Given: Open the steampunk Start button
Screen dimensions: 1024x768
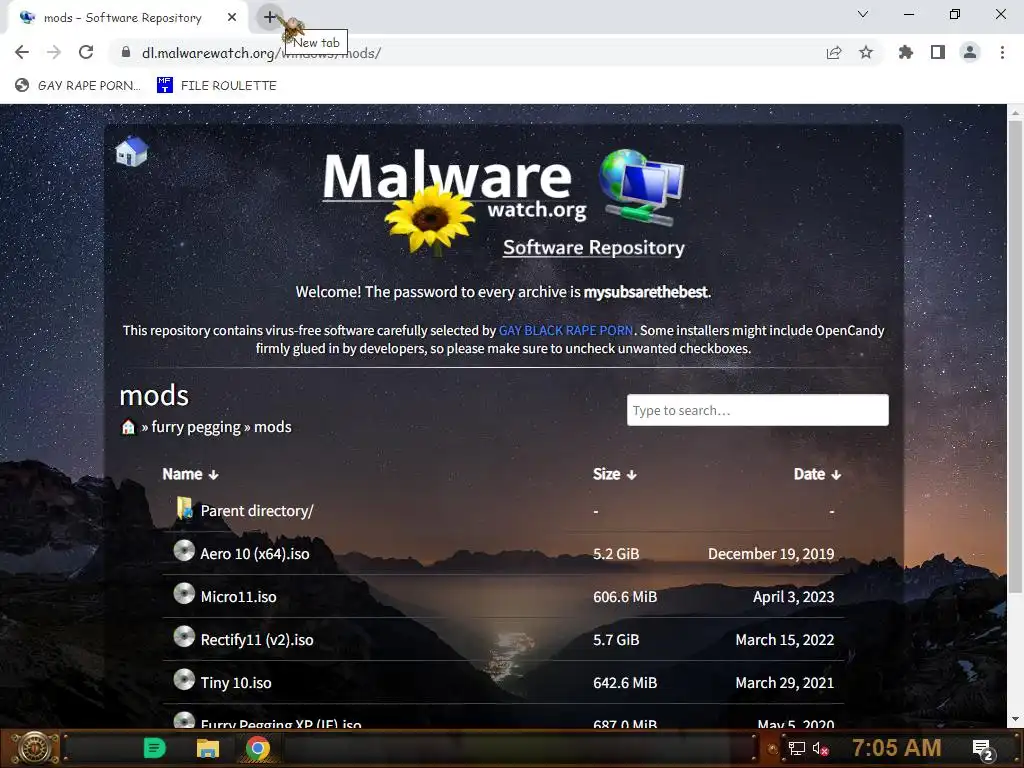Looking at the screenshot, I should tap(35, 748).
